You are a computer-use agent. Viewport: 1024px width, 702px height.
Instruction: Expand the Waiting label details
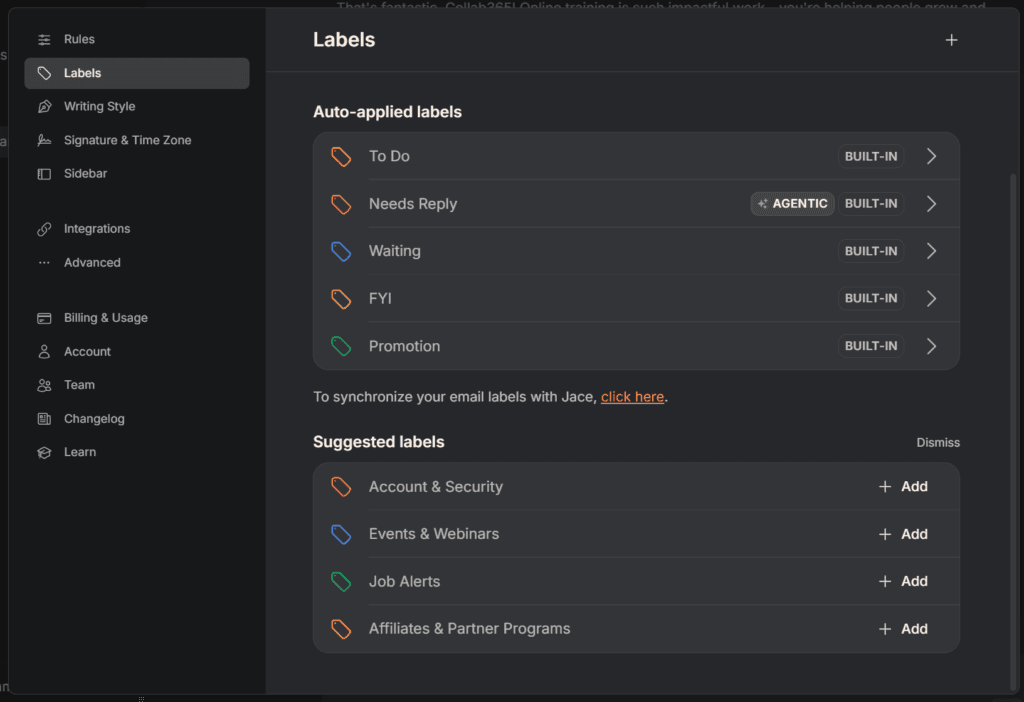click(x=931, y=251)
